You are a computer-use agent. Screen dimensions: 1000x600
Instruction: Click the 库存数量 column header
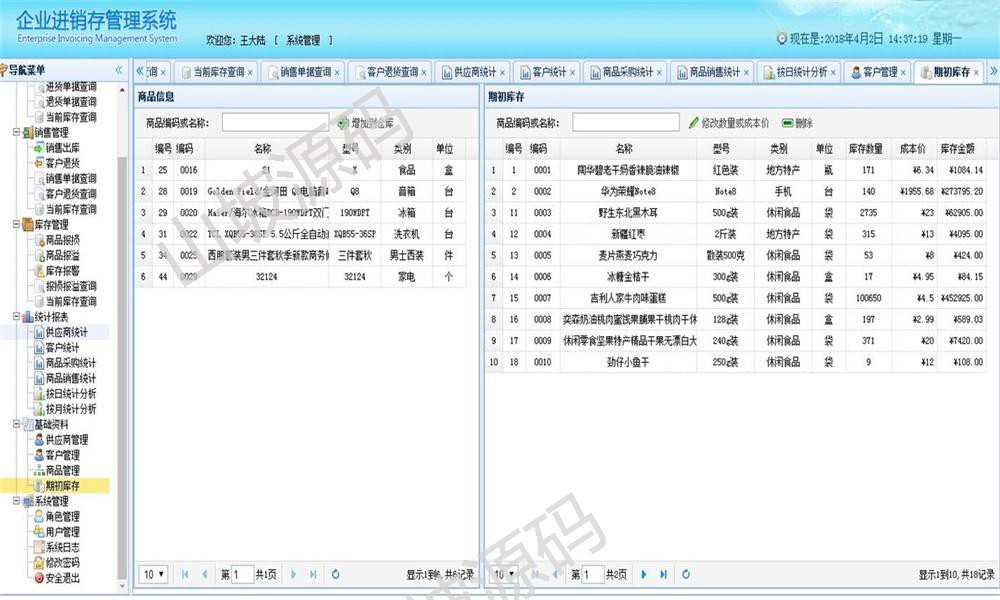(x=865, y=148)
